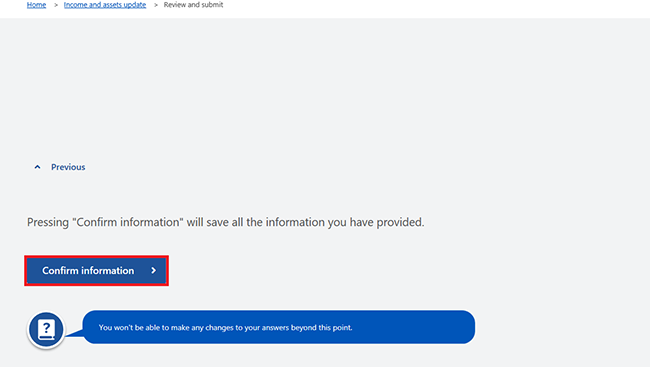Expand the Previous step label
The width and height of the screenshot is (650, 367).
click(68, 167)
